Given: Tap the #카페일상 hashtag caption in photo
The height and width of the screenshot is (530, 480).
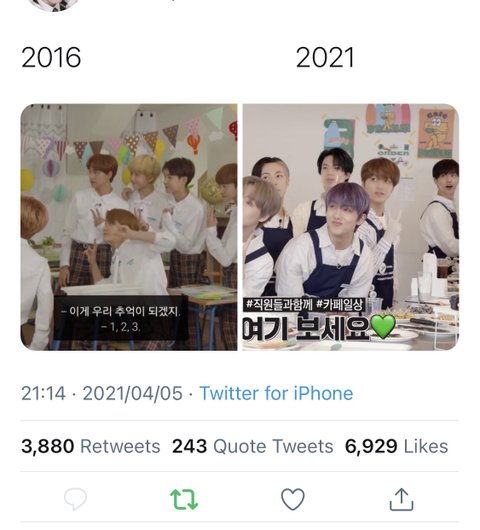Looking at the screenshot, I should pos(340,305).
